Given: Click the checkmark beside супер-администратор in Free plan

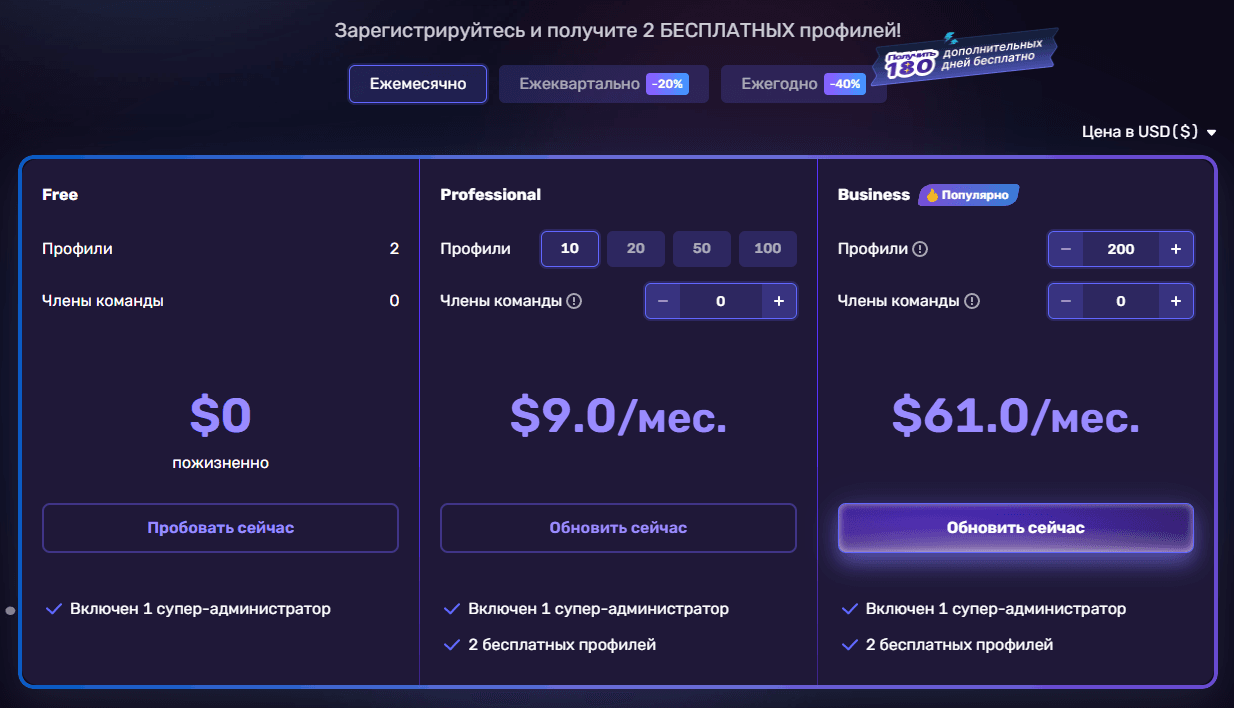Looking at the screenshot, I should coord(53,608).
